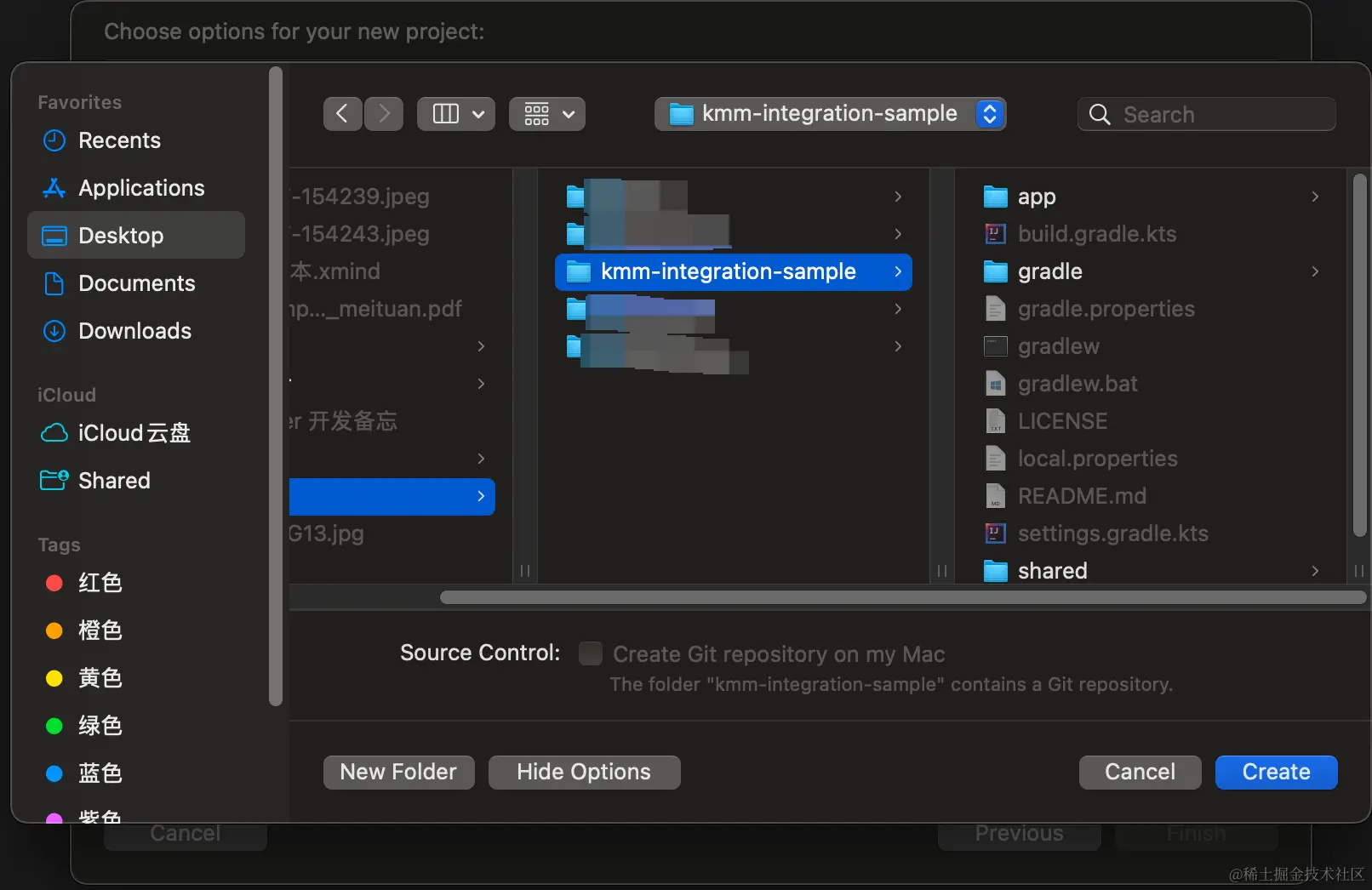The width and height of the screenshot is (1372, 890).
Task: Go forward with the right arrow button
Action: click(384, 114)
